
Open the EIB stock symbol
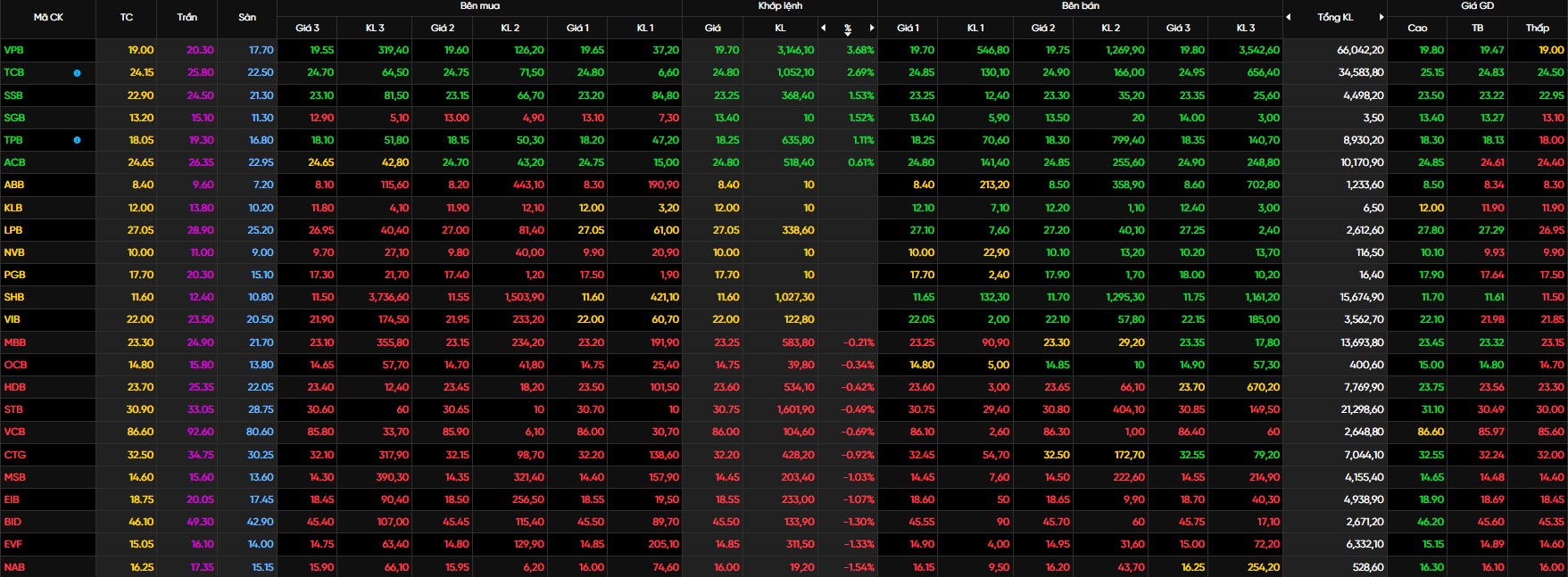click(x=12, y=499)
